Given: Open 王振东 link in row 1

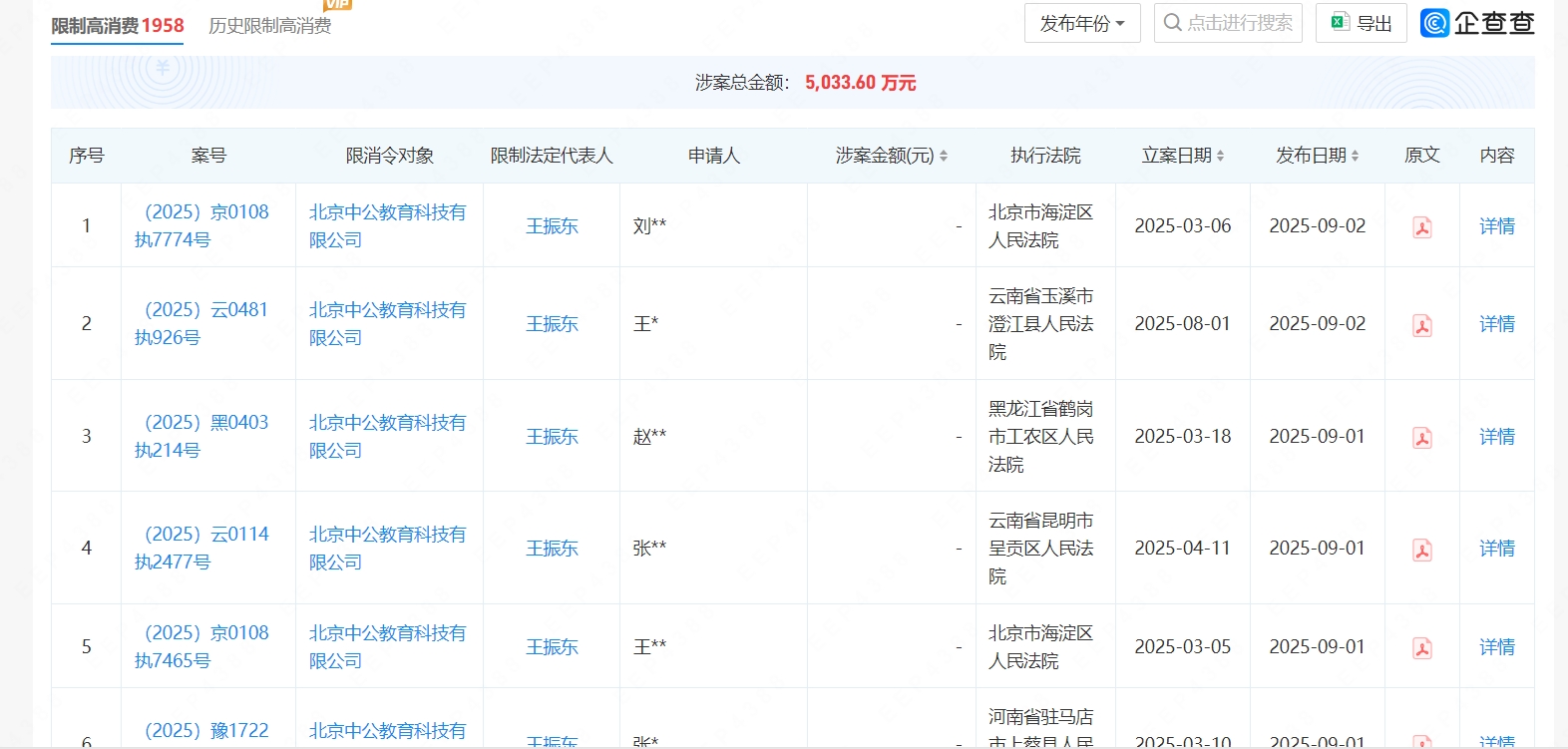Looking at the screenshot, I should pos(552,226).
